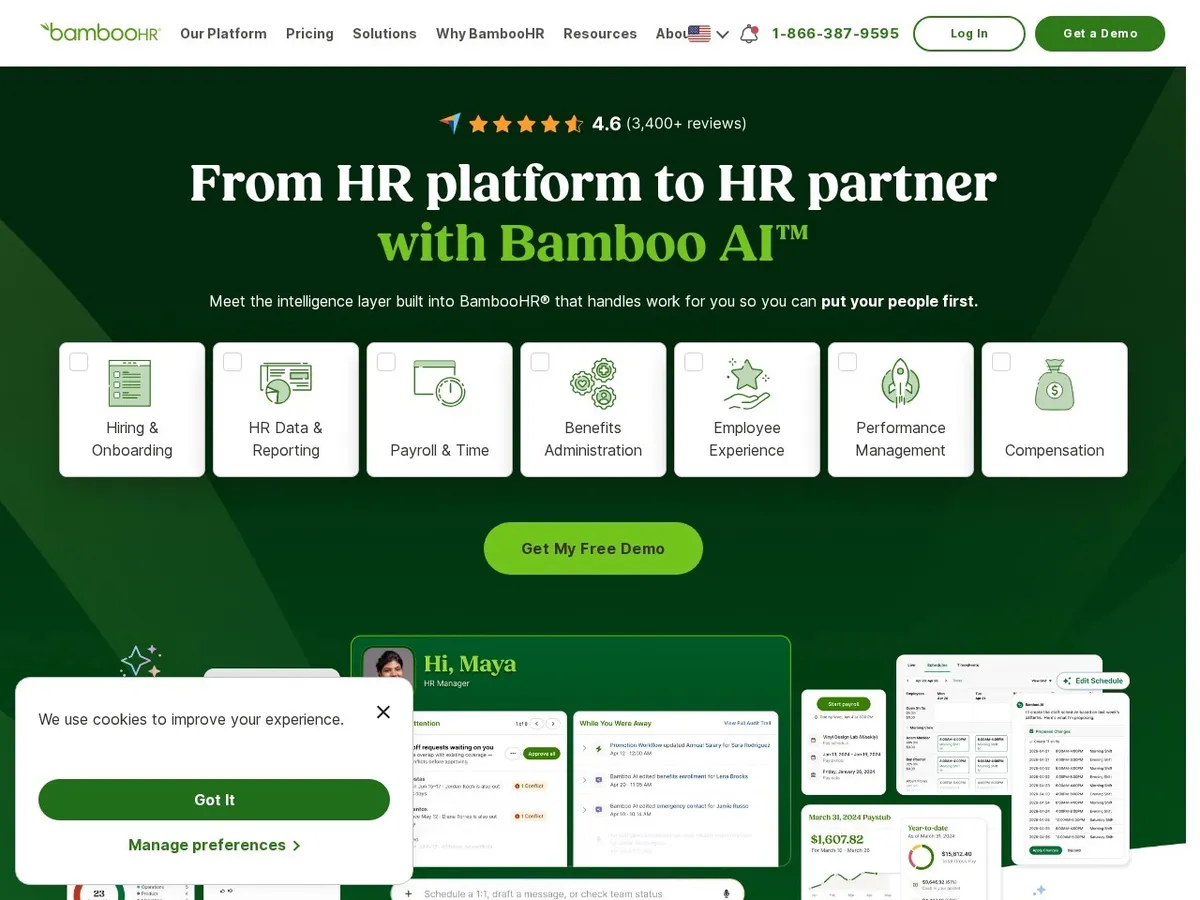Image resolution: width=1200 pixels, height=900 pixels.
Task: Click the Year-to-date donut chart
Action: click(x=920, y=857)
